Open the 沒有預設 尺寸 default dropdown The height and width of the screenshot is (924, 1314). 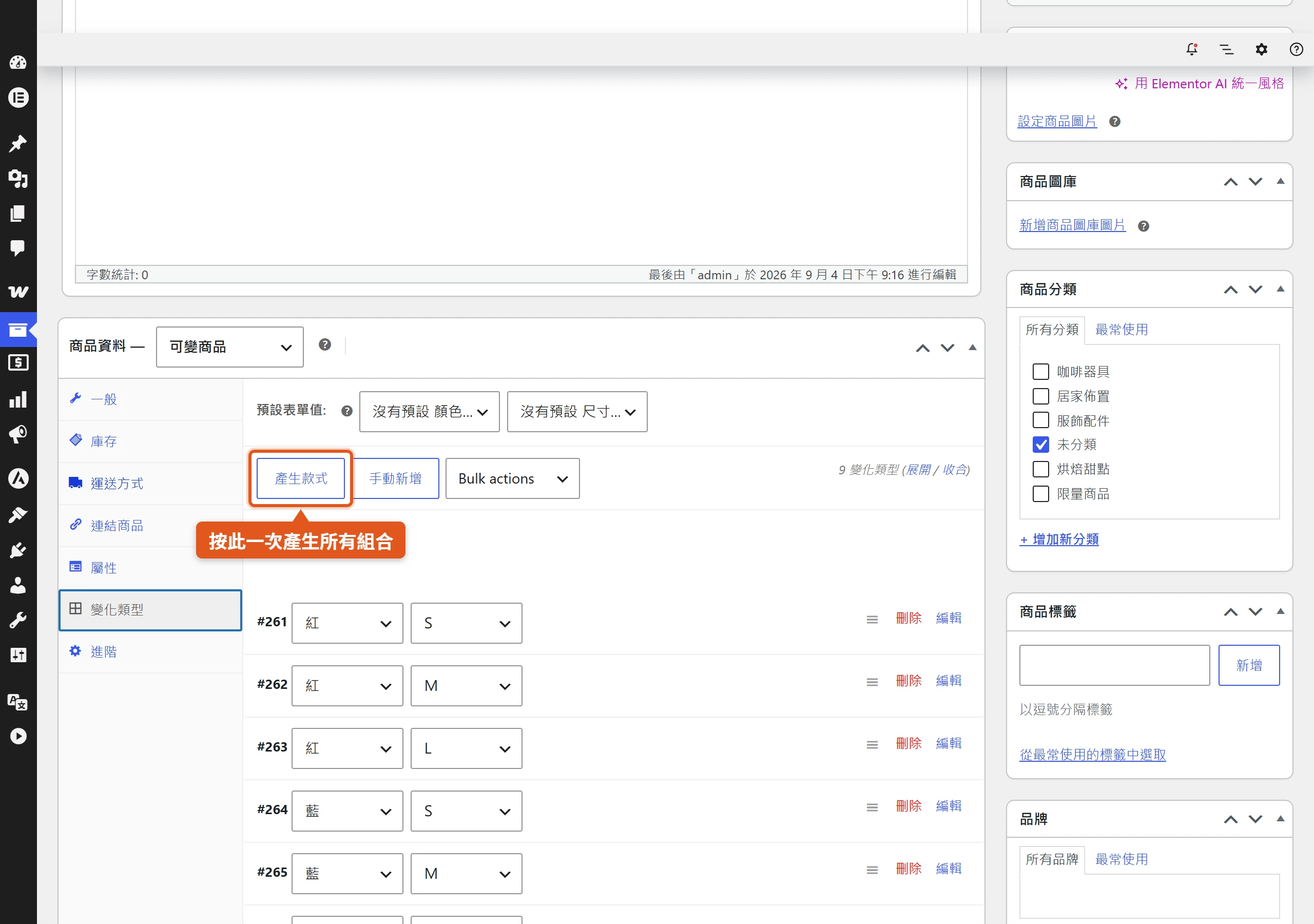coord(577,412)
